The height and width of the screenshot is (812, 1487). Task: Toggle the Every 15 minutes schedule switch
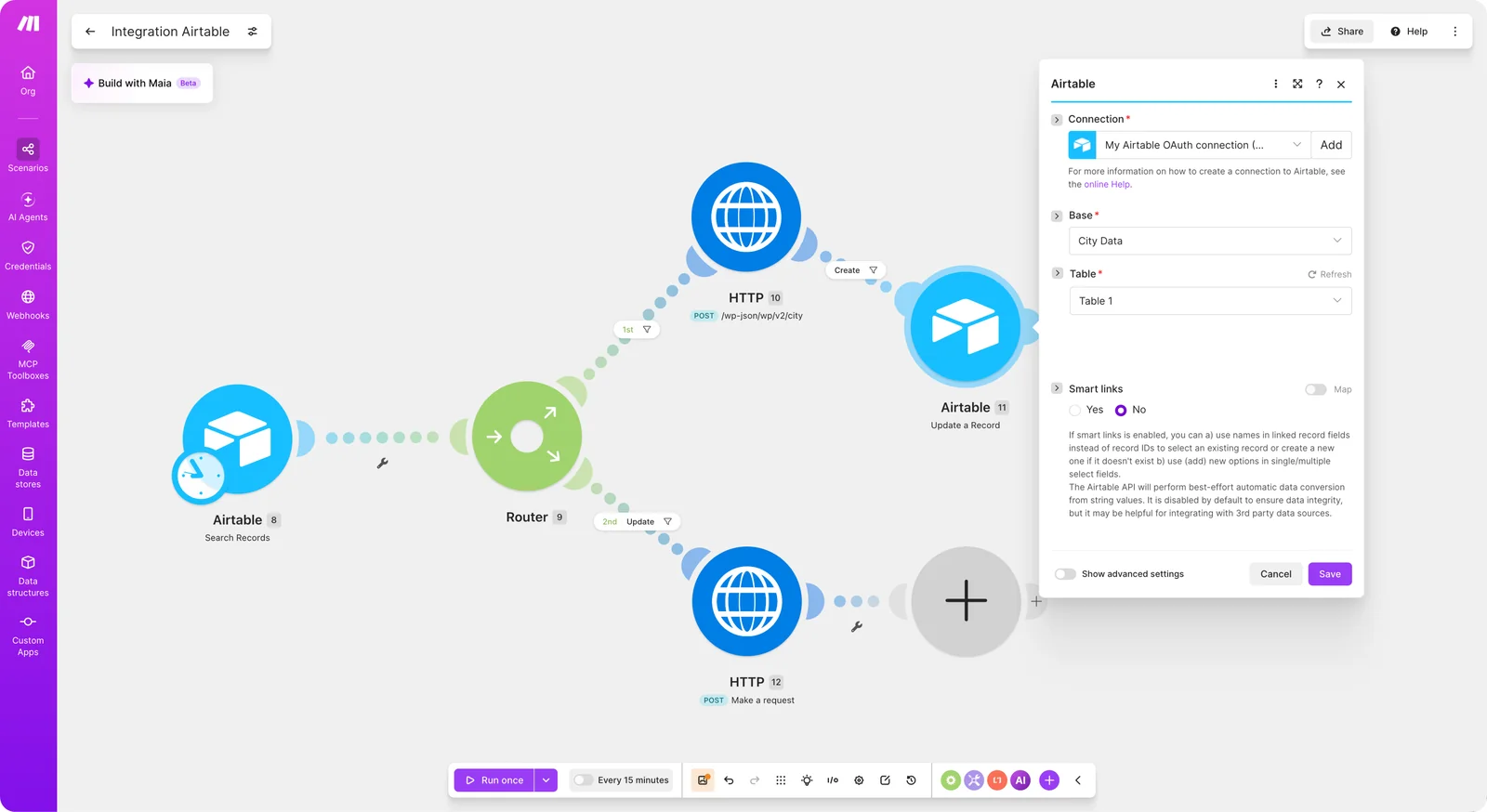[583, 780]
